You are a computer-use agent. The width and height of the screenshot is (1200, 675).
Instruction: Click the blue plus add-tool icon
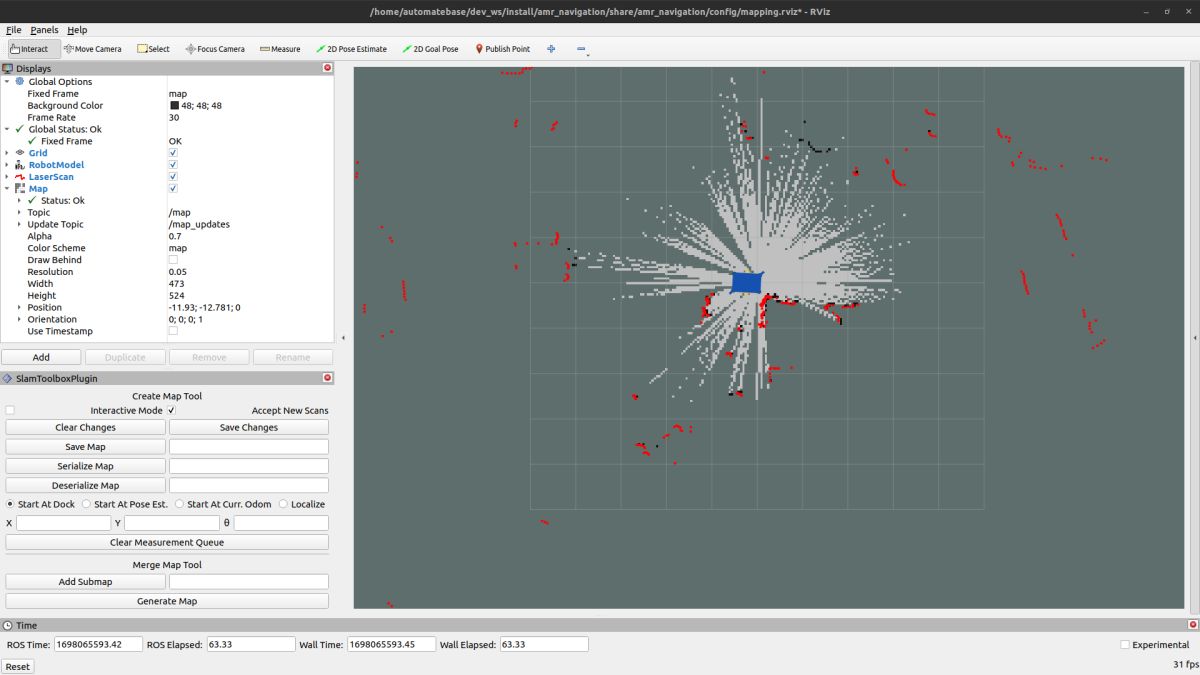(x=551, y=49)
